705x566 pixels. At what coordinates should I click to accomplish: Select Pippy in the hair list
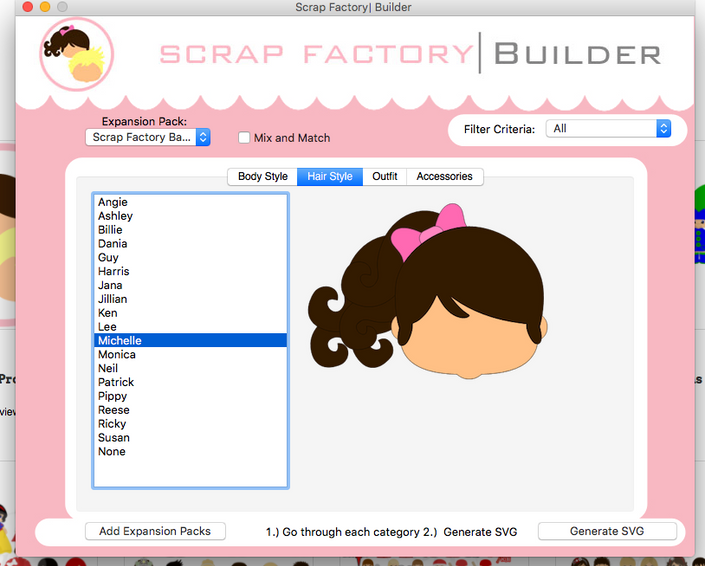point(190,396)
